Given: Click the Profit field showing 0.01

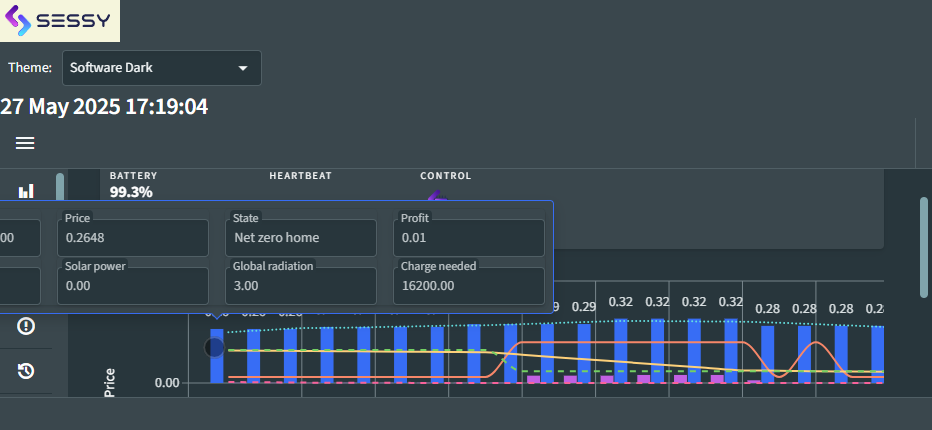Looking at the screenshot, I should [469, 238].
